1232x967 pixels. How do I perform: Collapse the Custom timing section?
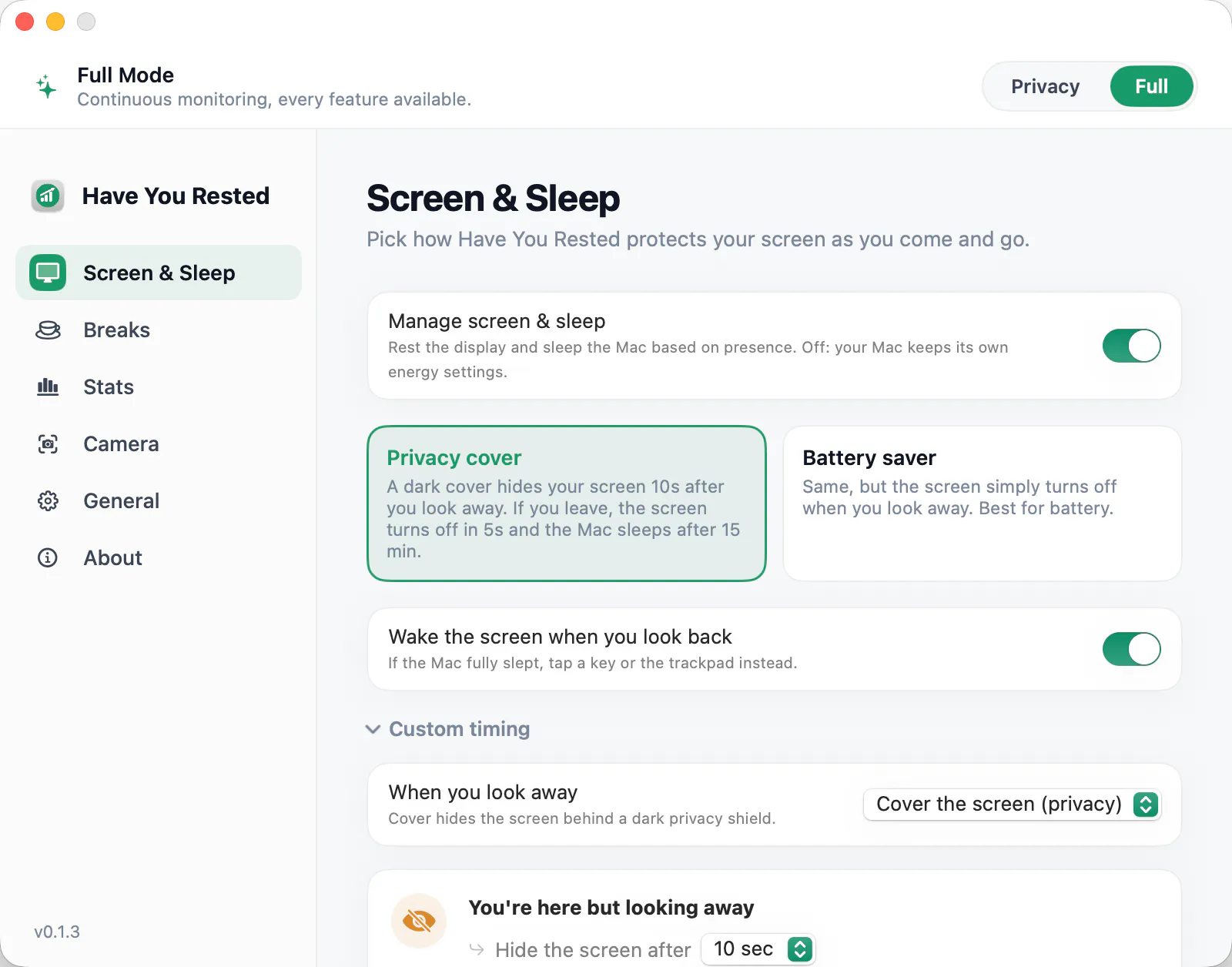pyautogui.click(x=448, y=729)
